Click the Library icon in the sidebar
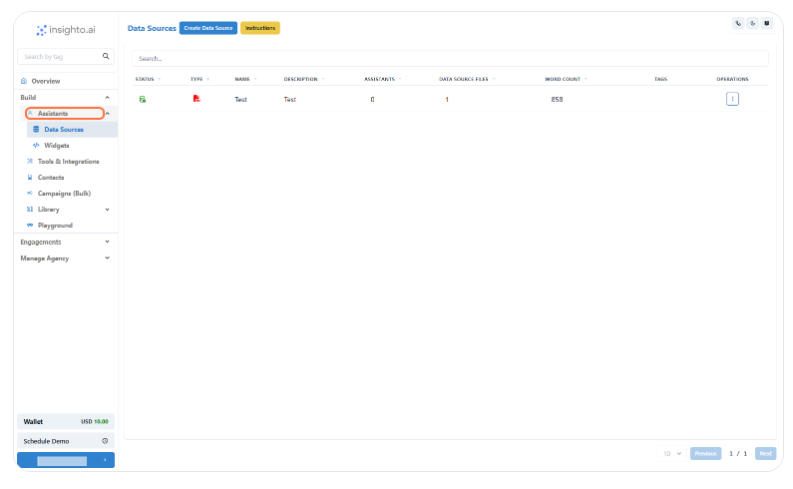Image resolution: width=793 pixels, height=489 pixels. pos(30,209)
